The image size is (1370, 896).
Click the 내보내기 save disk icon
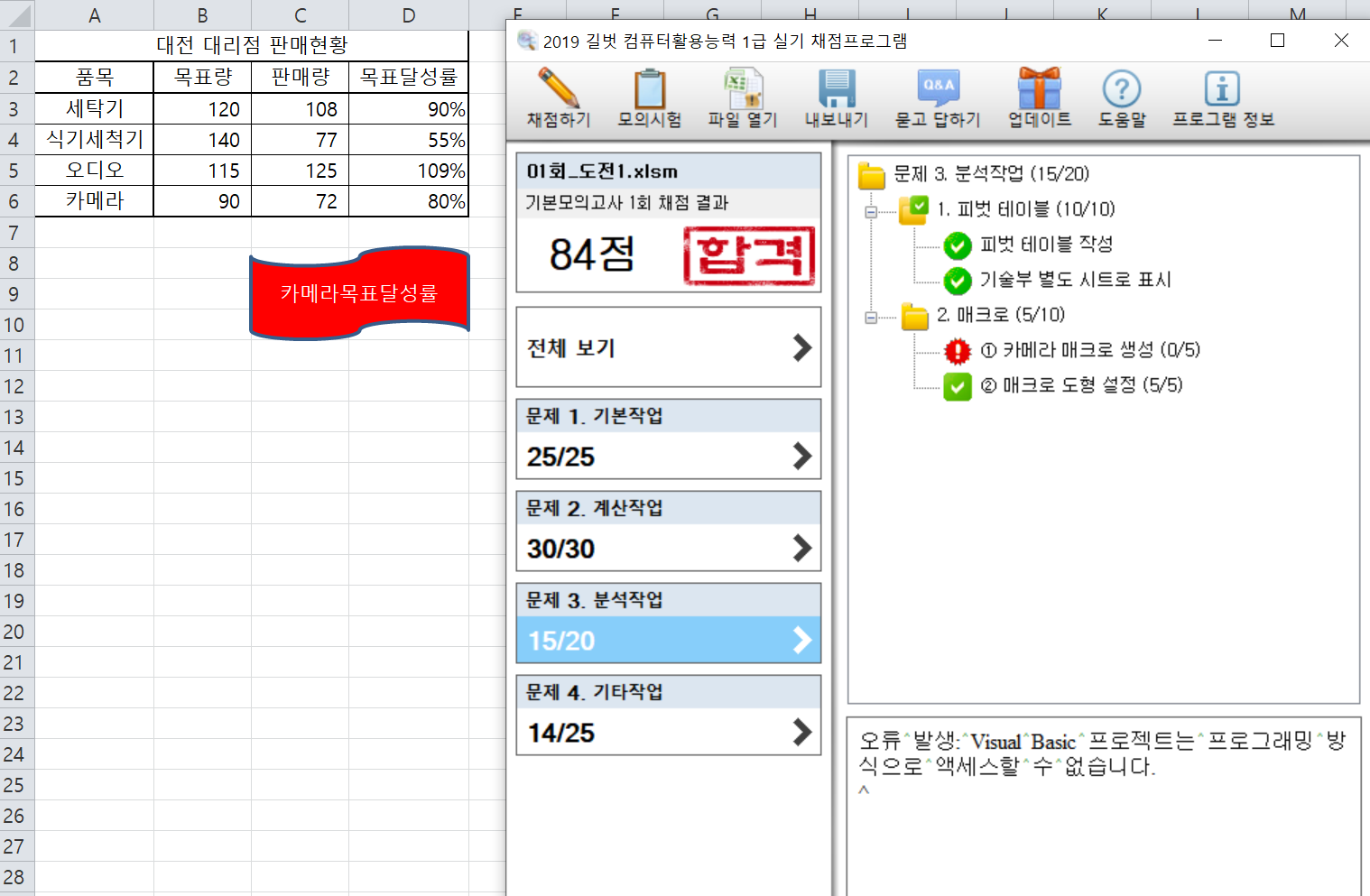(836, 90)
